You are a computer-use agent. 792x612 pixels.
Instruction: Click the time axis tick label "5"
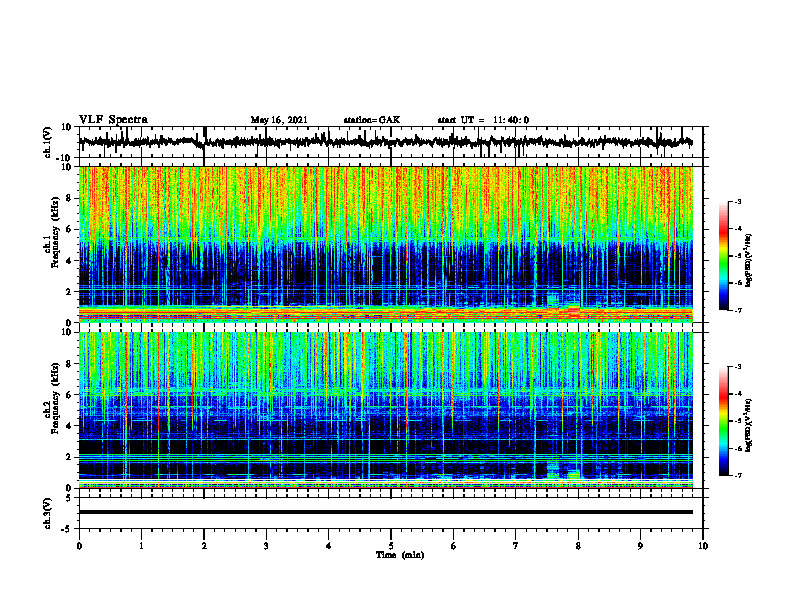[x=391, y=546]
